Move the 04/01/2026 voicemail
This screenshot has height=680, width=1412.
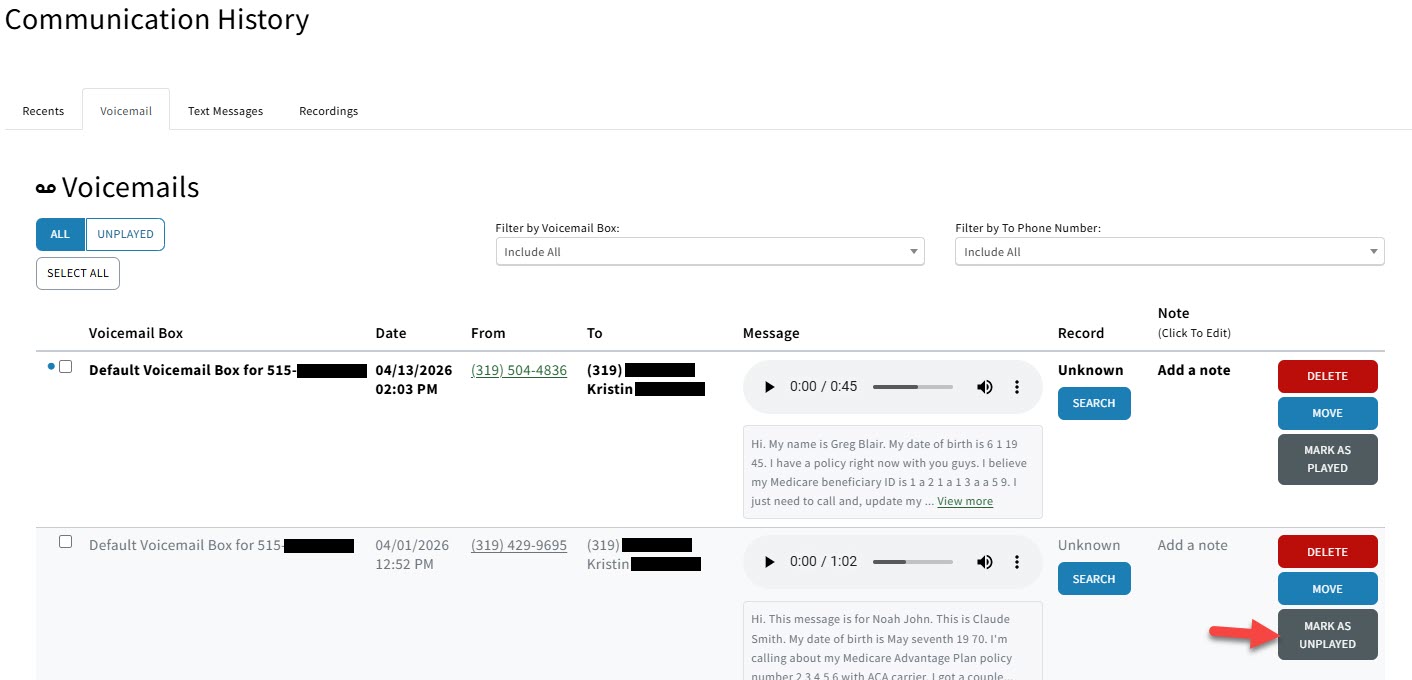click(x=1328, y=588)
